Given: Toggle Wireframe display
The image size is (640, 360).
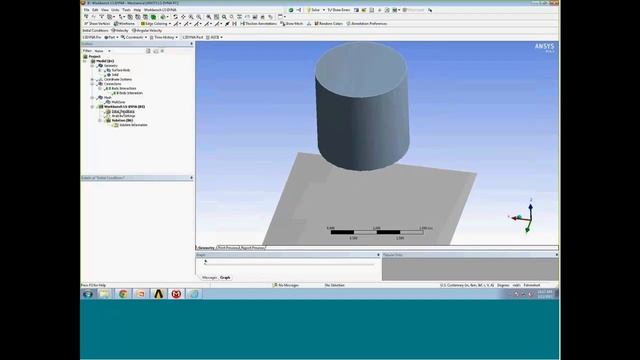Looking at the screenshot, I should (x=124, y=24).
